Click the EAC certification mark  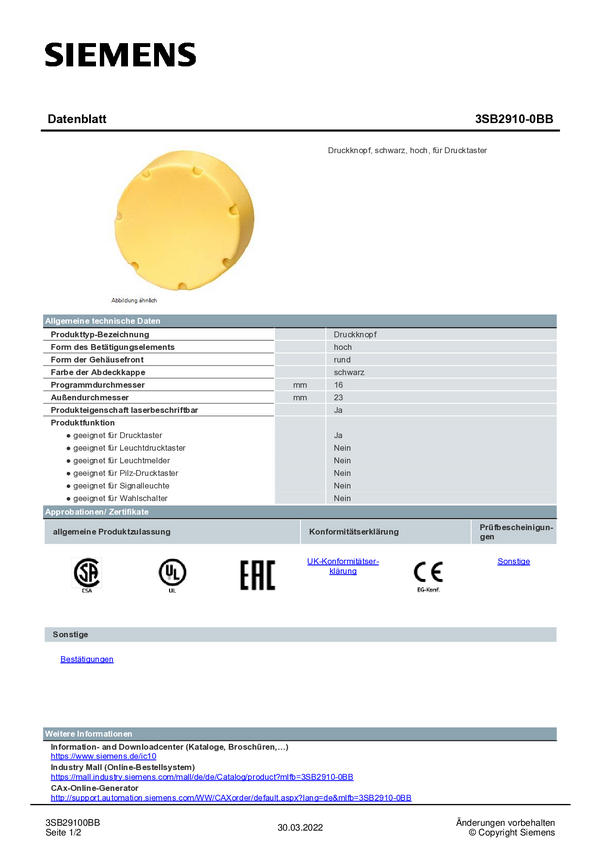(257, 575)
